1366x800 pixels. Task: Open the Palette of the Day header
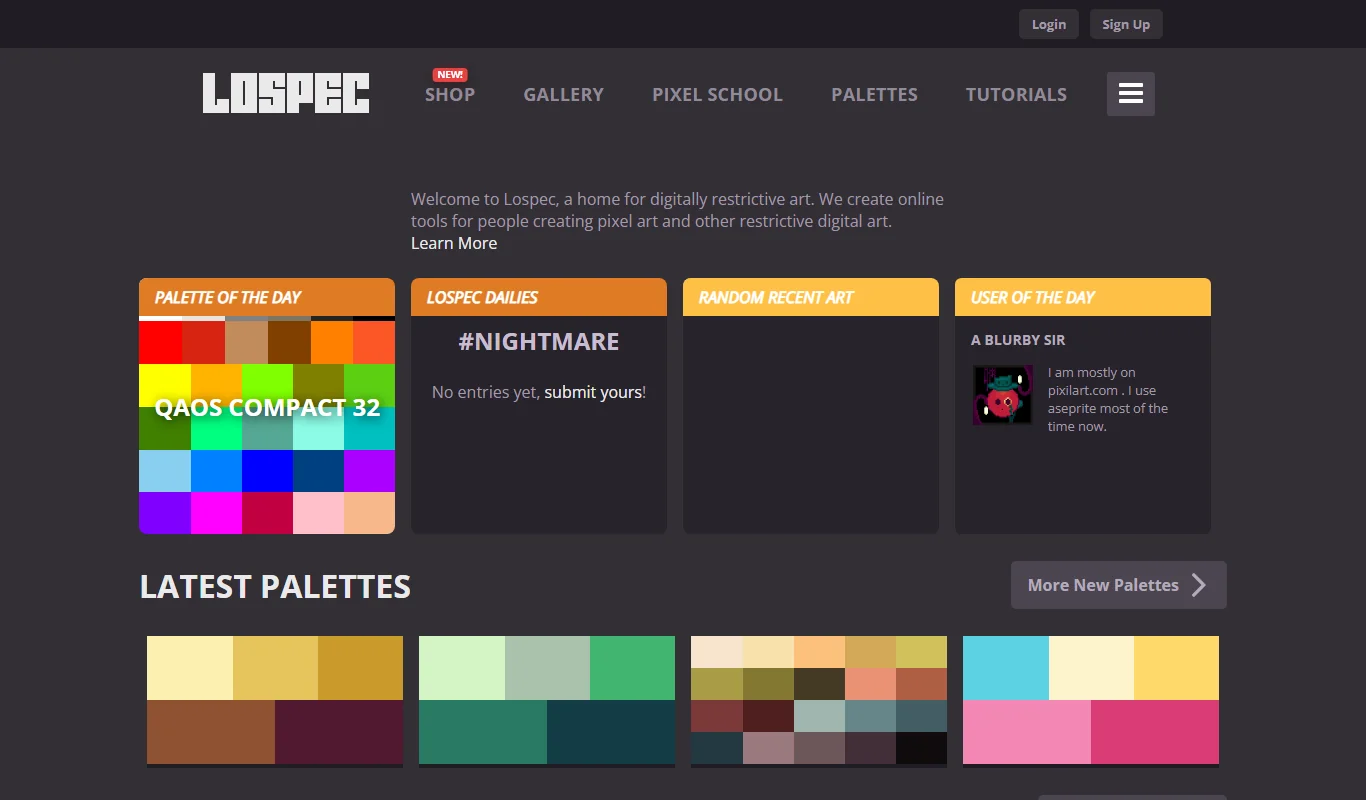[267, 297]
